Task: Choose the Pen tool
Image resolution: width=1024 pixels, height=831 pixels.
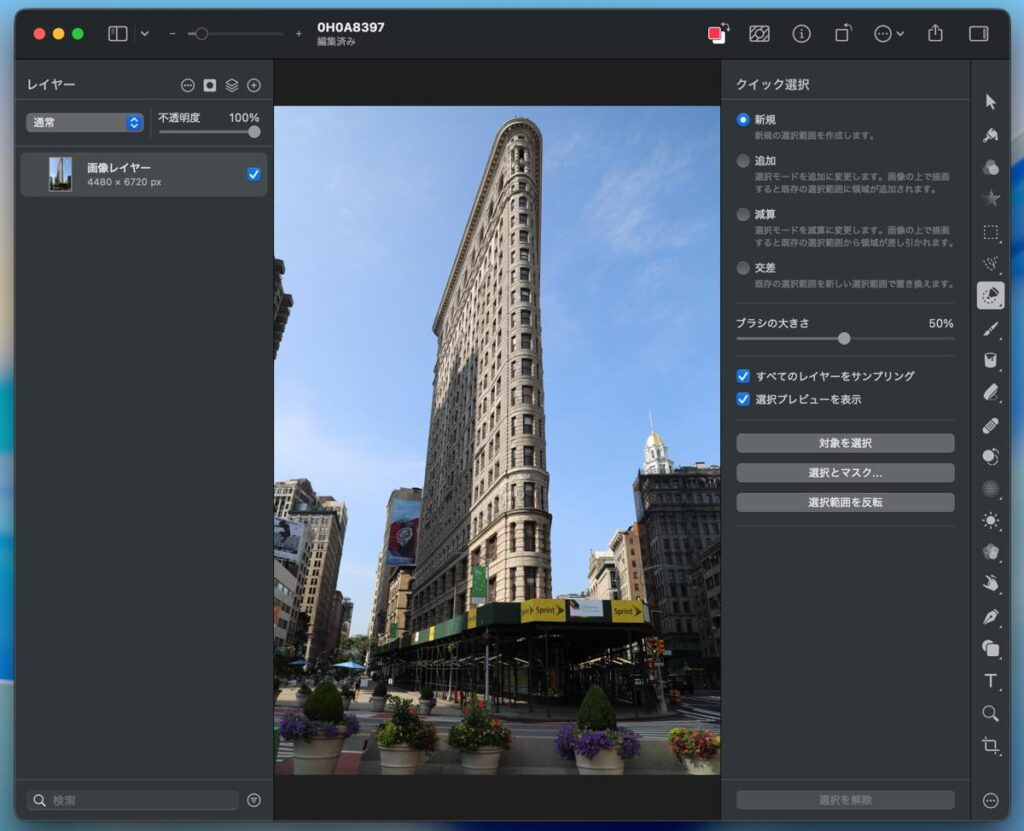Action: click(990, 616)
